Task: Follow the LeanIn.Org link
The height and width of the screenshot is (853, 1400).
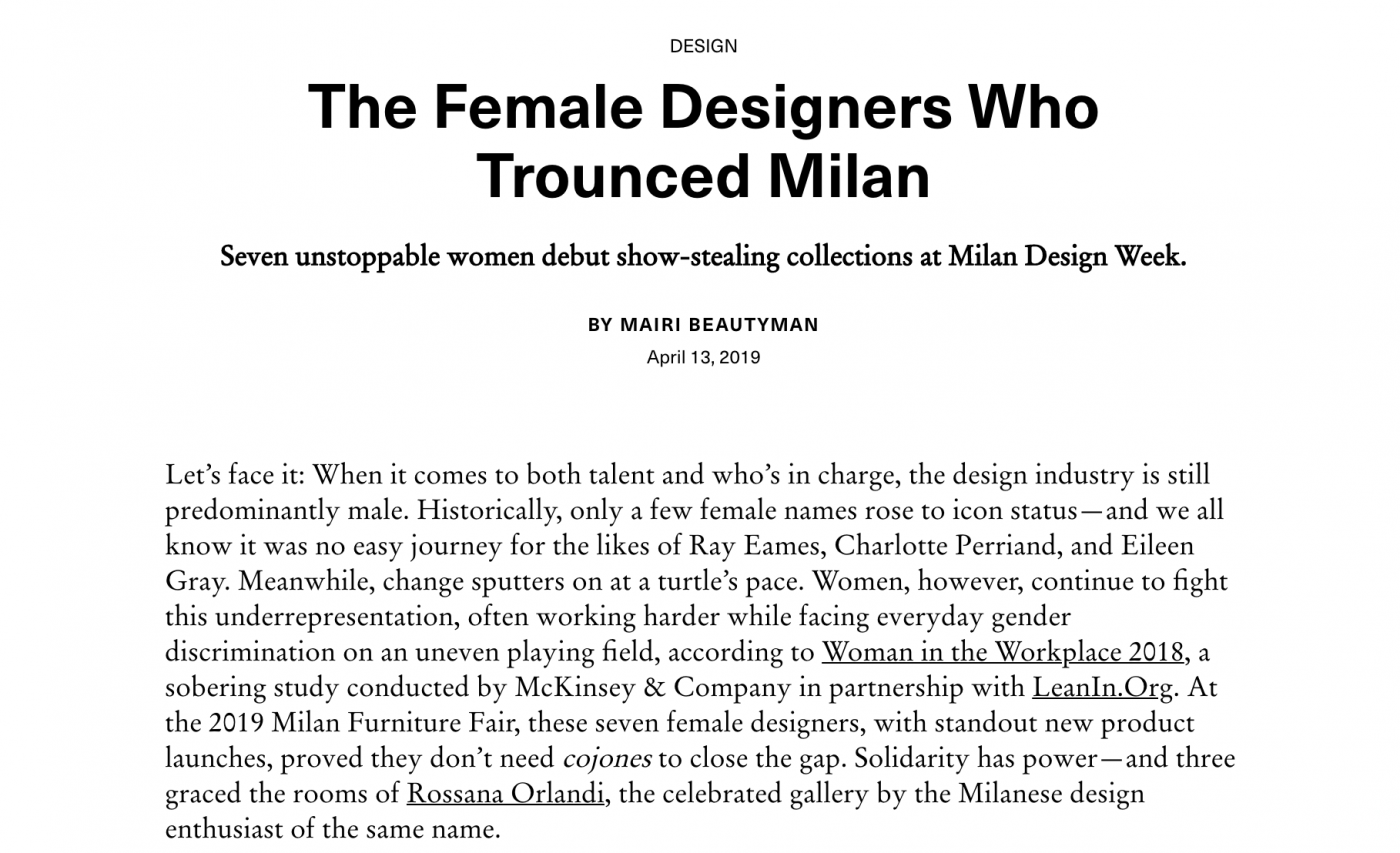Action: pos(1103,689)
